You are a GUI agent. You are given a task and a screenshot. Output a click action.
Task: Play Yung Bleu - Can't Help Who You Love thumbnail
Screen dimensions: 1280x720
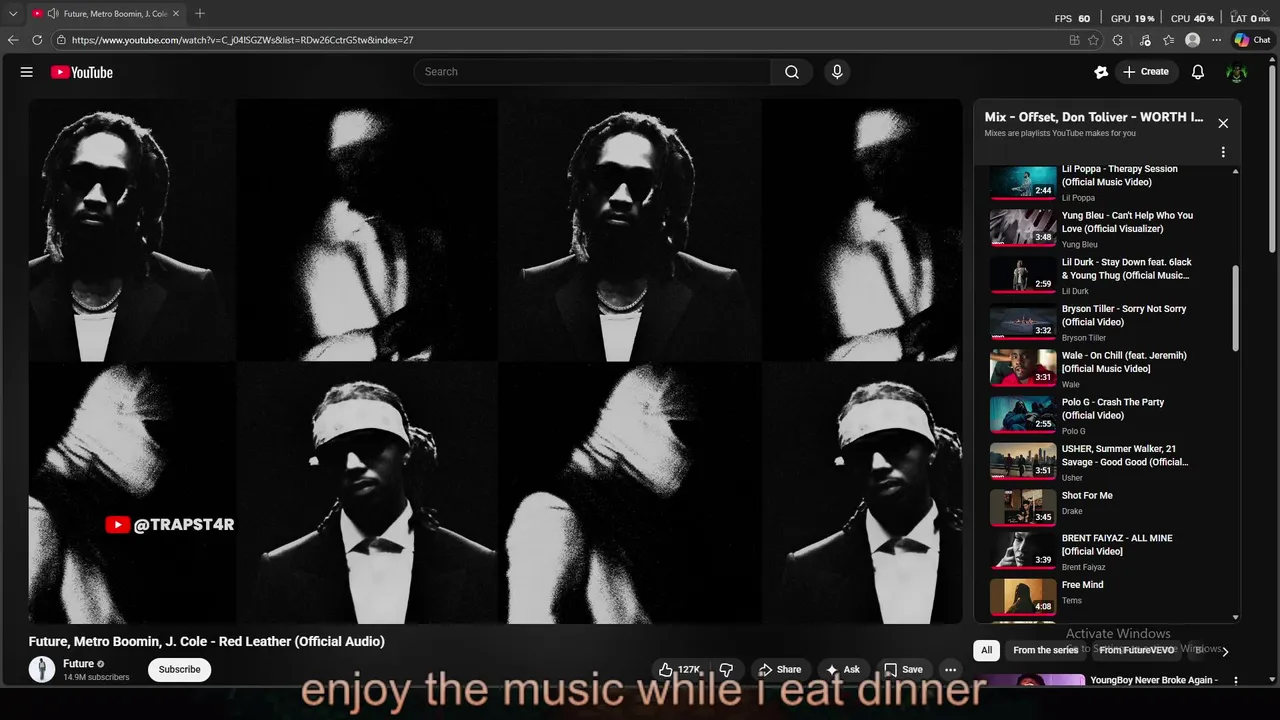(x=1023, y=228)
